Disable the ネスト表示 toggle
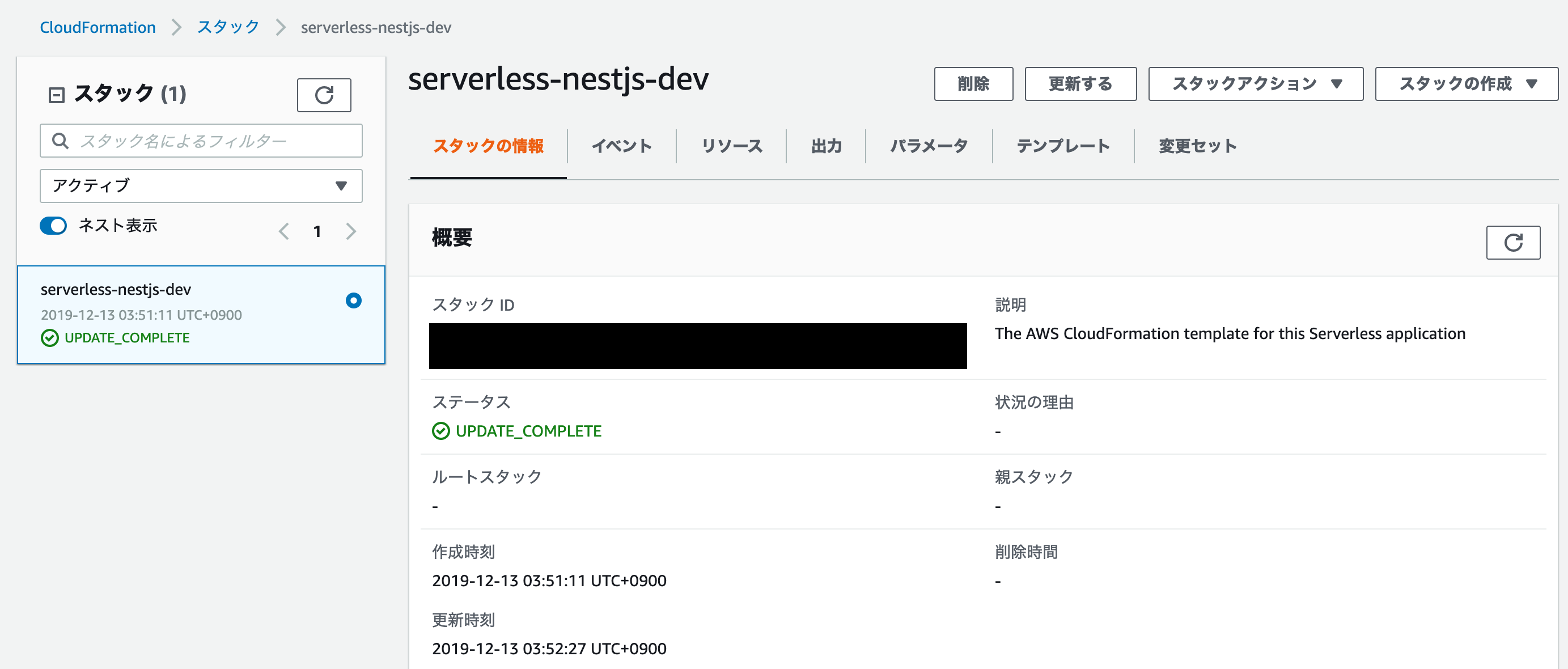 tap(52, 225)
